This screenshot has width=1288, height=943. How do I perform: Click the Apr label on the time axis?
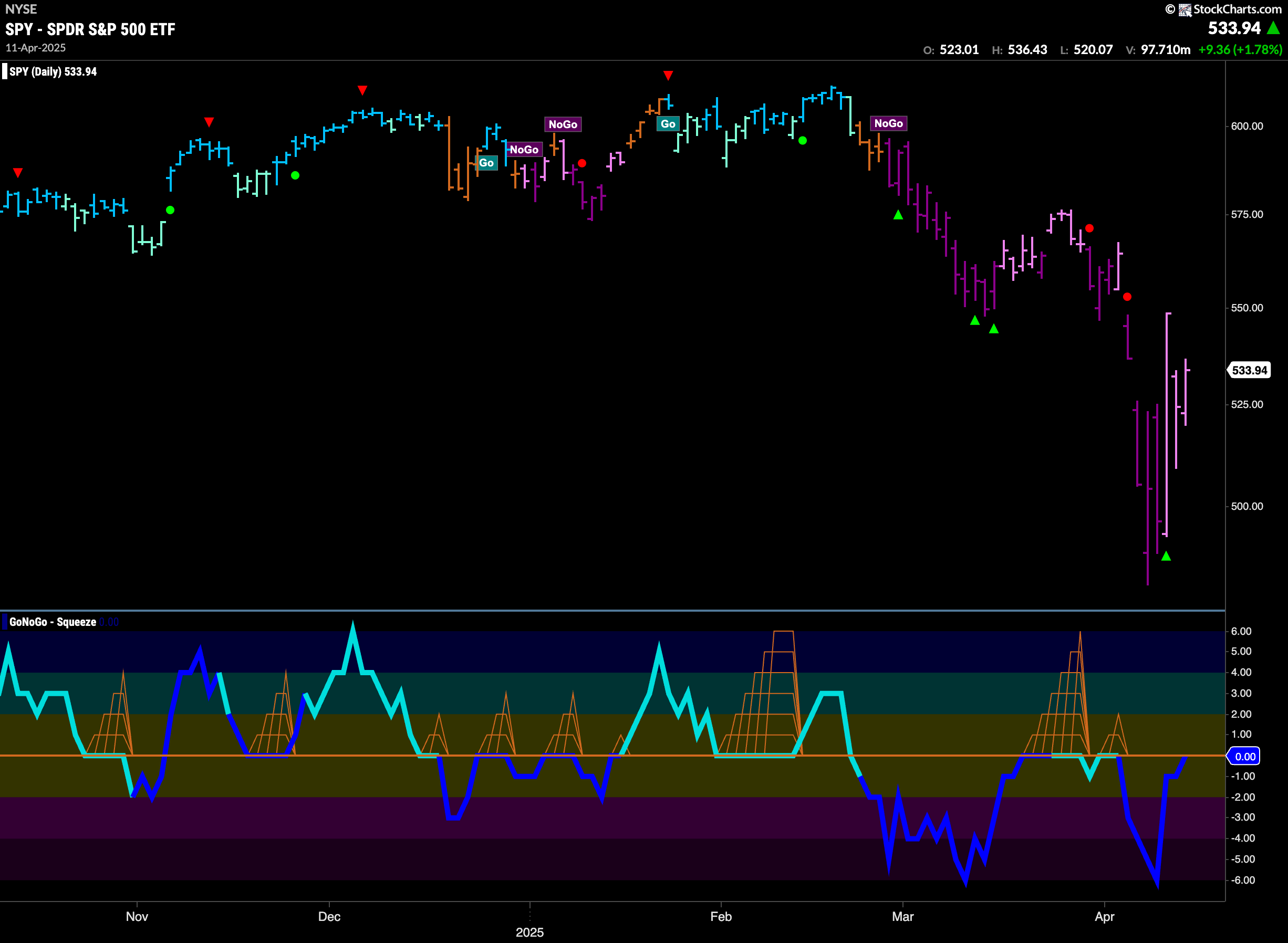tap(1105, 916)
